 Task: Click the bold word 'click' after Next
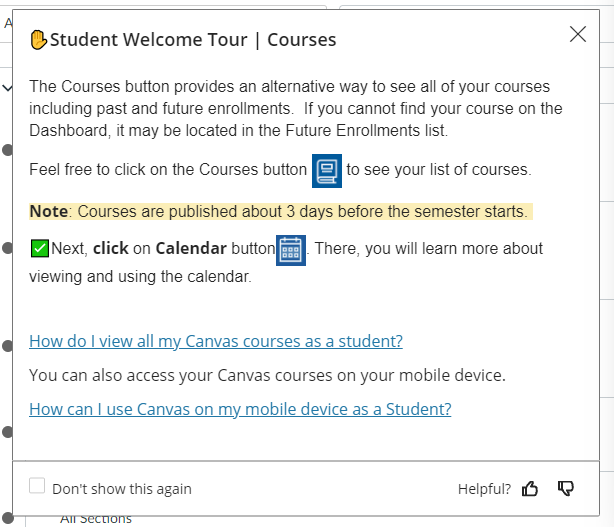coord(110,248)
